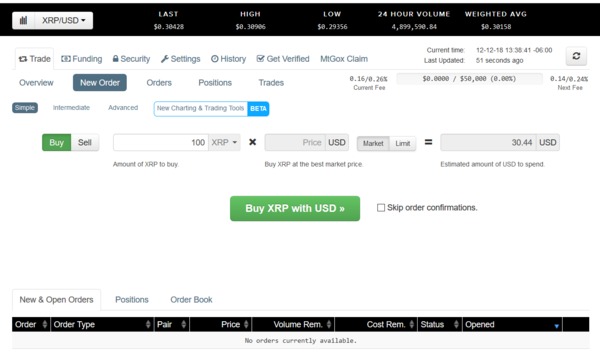600x361 pixels.
Task: Select the Market order type
Action: tap(373, 144)
